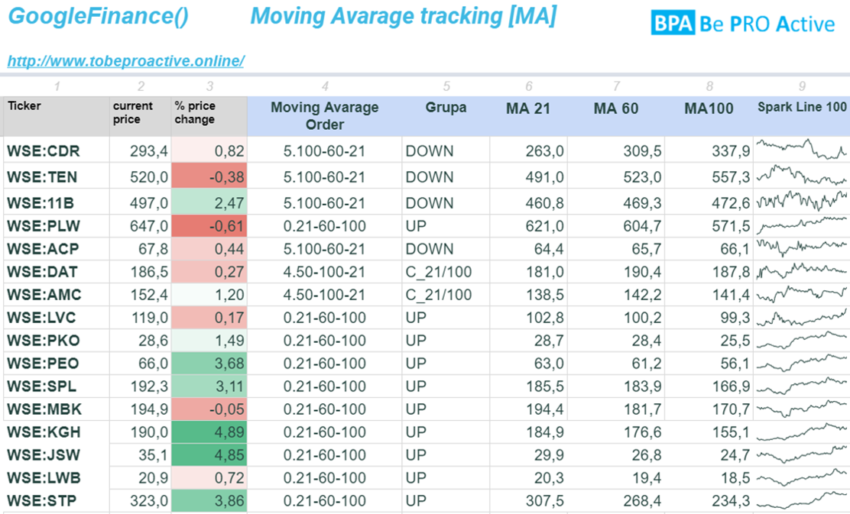Select the MA 21 column header
Image resolution: width=850 pixels, height=514 pixels.
(x=528, y=116)
